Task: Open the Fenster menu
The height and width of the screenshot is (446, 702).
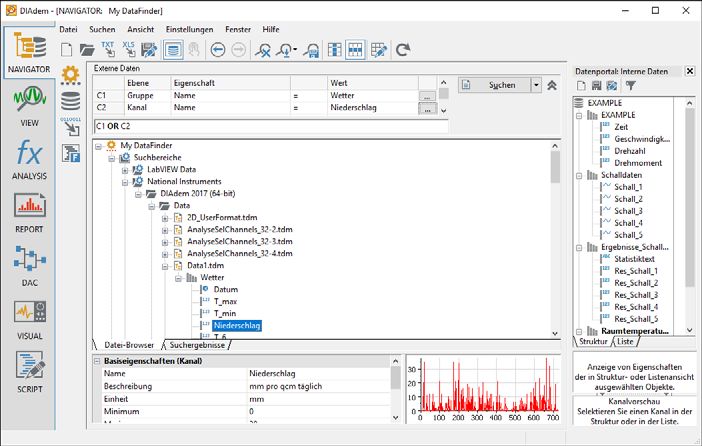Action: (x=238, y=29)
